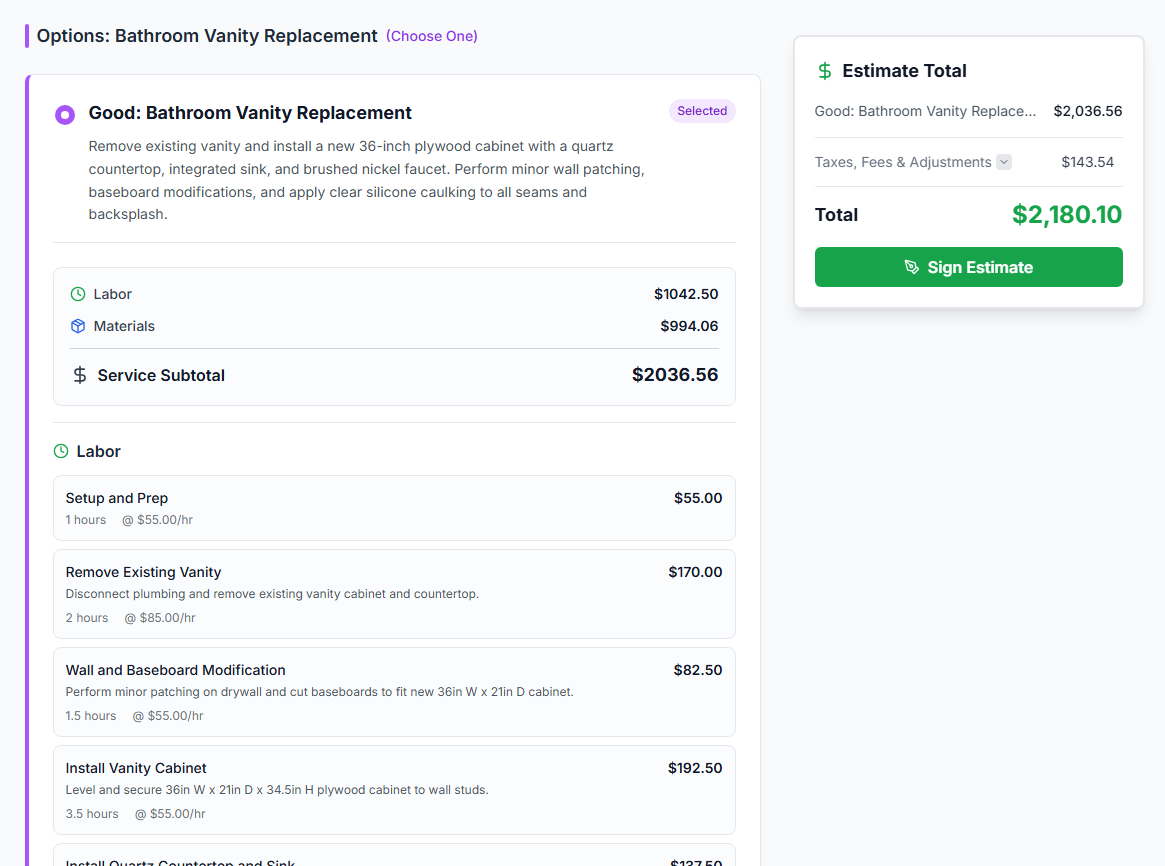Screen dimensions: 1165x866
Task: Click the Service Subtotal amount $2036.56
Action: 675,375
